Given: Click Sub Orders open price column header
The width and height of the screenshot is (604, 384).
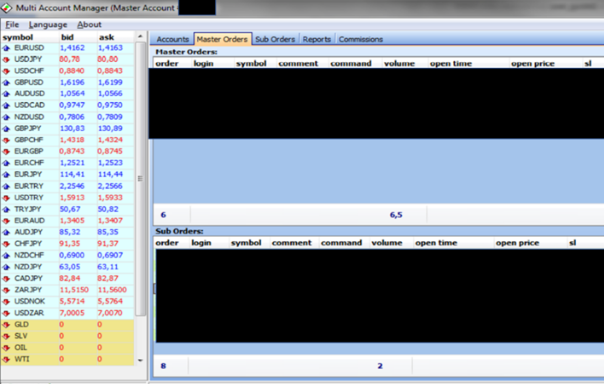Looking at the screenshot, I should (x=517, y=243).
